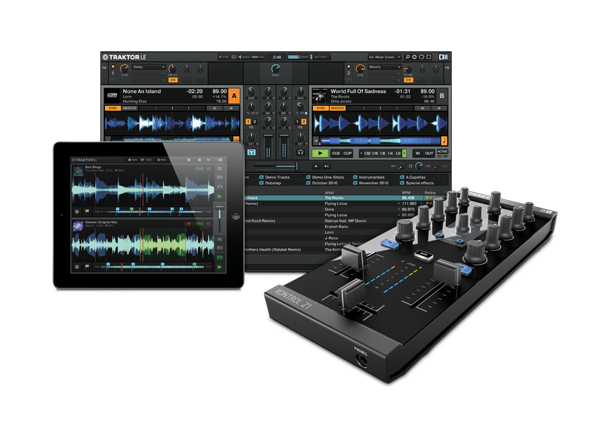Toggle the fullscreen icon in Traktor header
Screen dimensions: 600x424
(429, 57)
